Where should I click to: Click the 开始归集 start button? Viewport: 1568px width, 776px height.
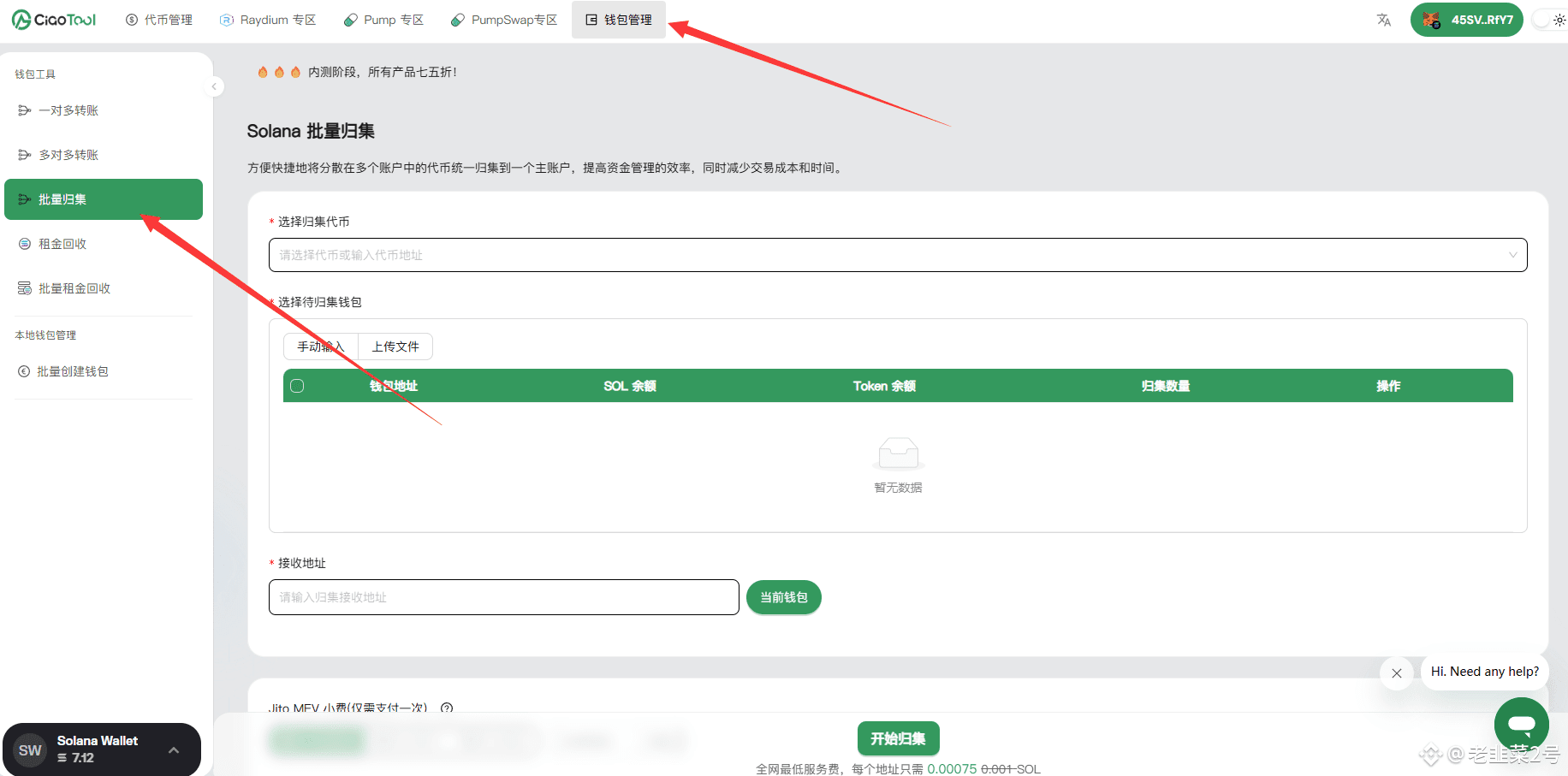click(898, 738)
